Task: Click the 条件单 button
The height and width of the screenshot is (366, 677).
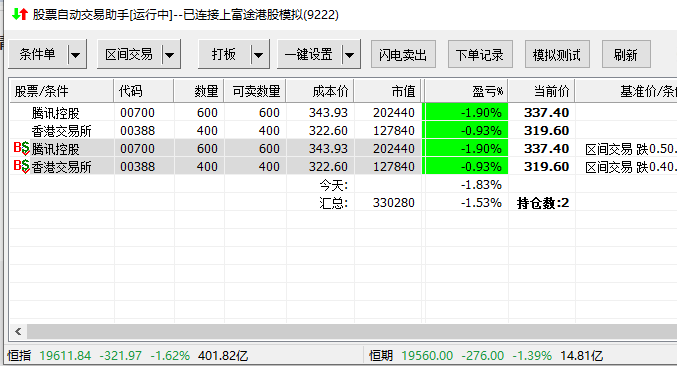Action: click(38, 54)
